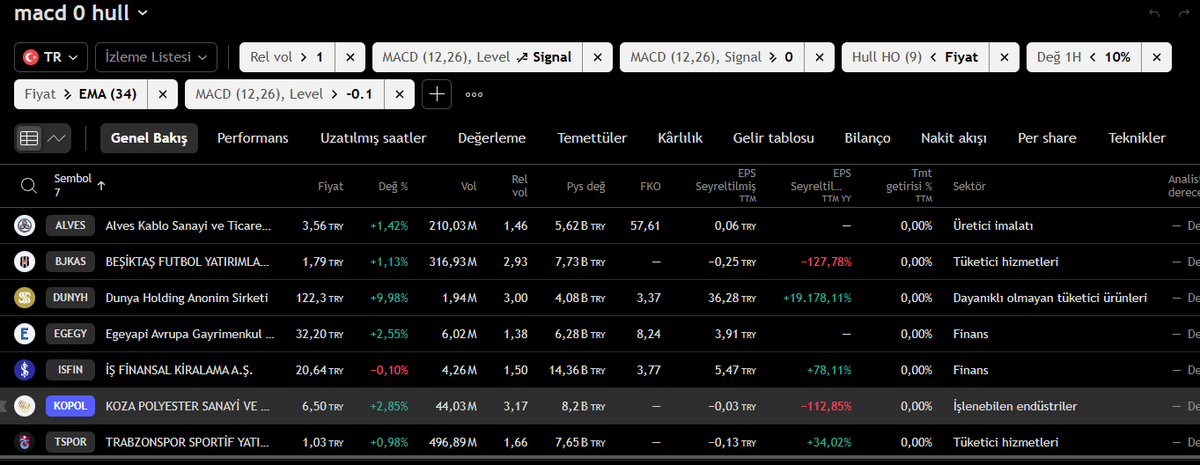Edit the Fiyat > EMA (34) filter
1200x465 pixels.
81,94
